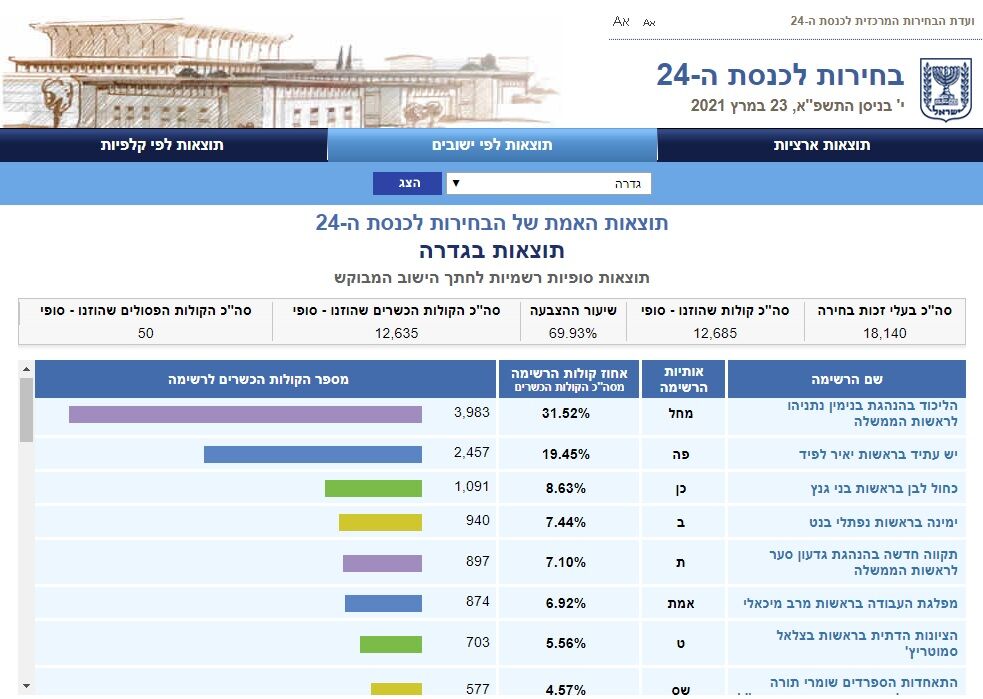Click the אחוז קולות הרשימה column header
This screenshot has width=983, height=699.
(568, 379)
